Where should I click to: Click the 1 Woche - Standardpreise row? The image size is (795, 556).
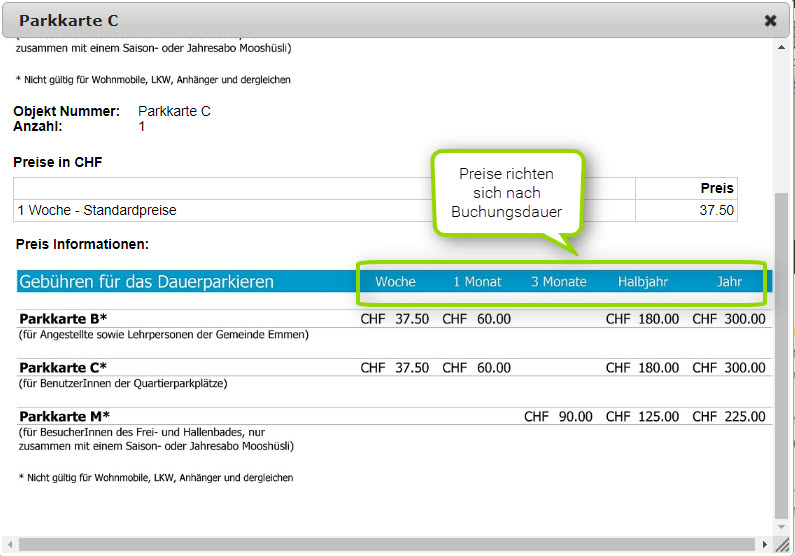click(x=96, y=211)
